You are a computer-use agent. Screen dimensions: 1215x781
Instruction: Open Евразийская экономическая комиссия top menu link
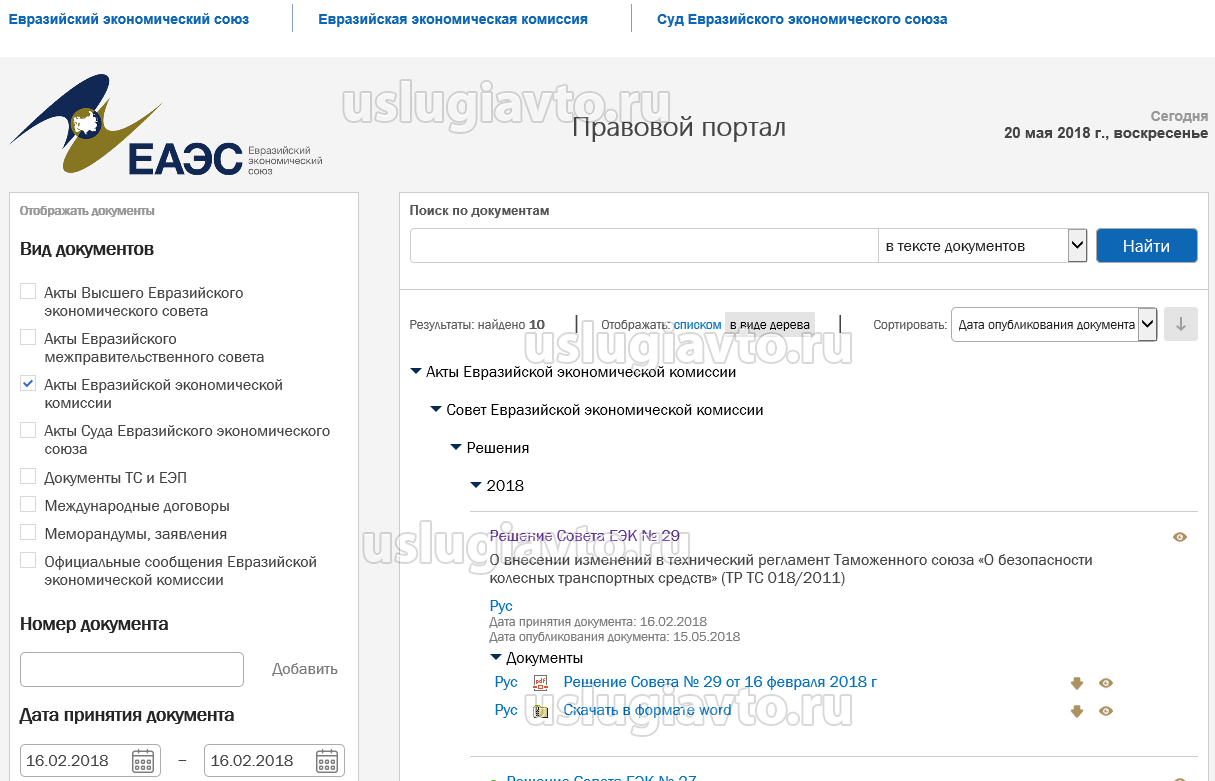click(453, 19)
